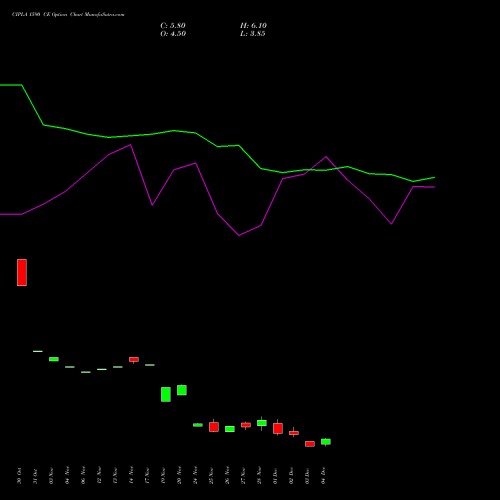Select the high value 'H: 6.10'
This screenshot has width=500, height=500.
tap(253, 26)
